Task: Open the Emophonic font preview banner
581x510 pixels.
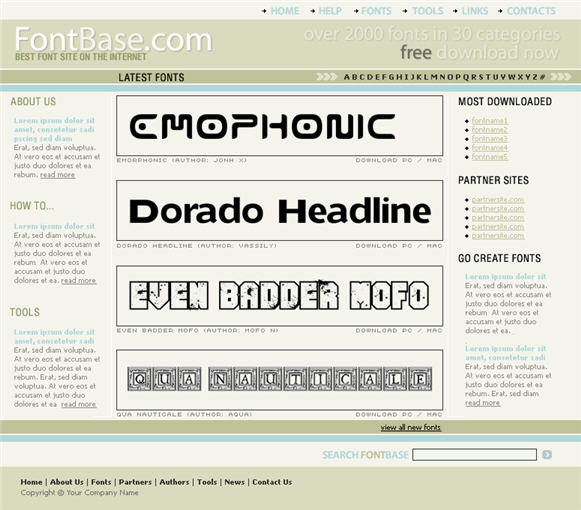Action: (x=280, y=126)
